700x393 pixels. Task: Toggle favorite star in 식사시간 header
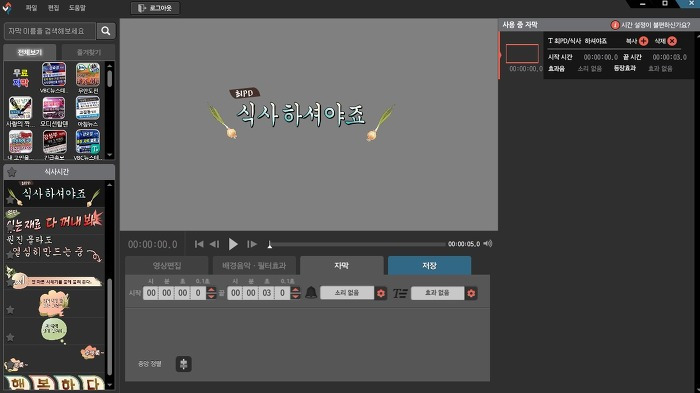tap(12, 172)
